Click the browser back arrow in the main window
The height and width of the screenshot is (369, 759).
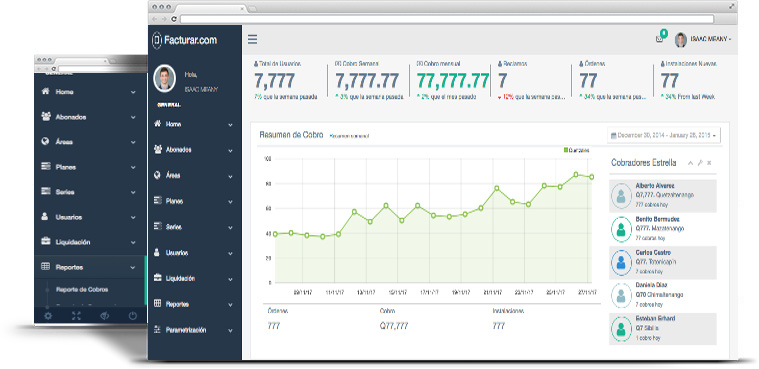click(x=154, y=18)
